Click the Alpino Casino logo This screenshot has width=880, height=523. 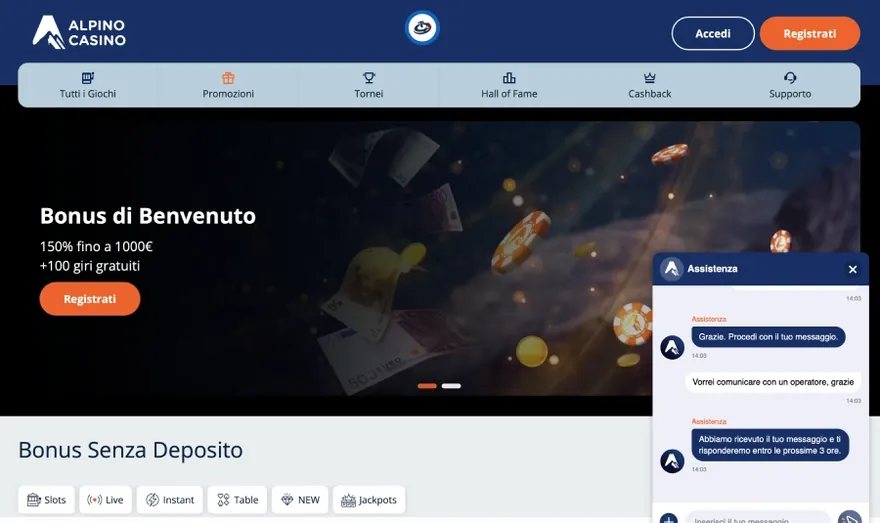79,32
